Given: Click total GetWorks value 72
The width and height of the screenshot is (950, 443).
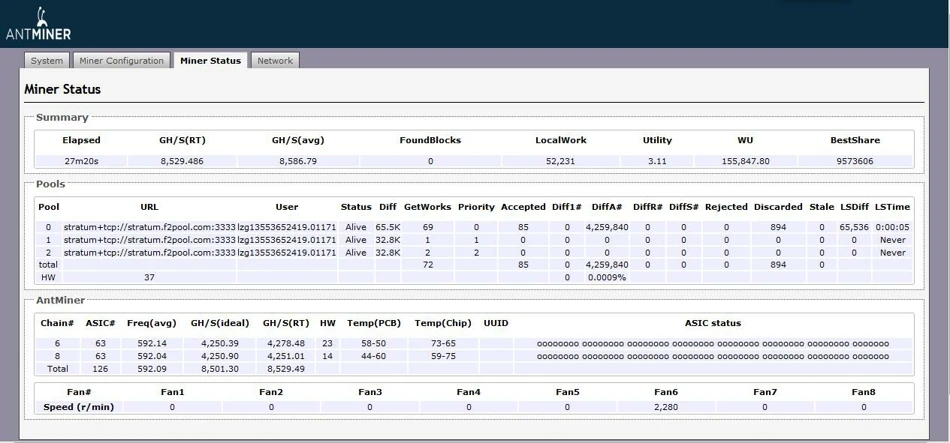Looking at the screenshot, I should pyautogui.click(x=428, y=265).
